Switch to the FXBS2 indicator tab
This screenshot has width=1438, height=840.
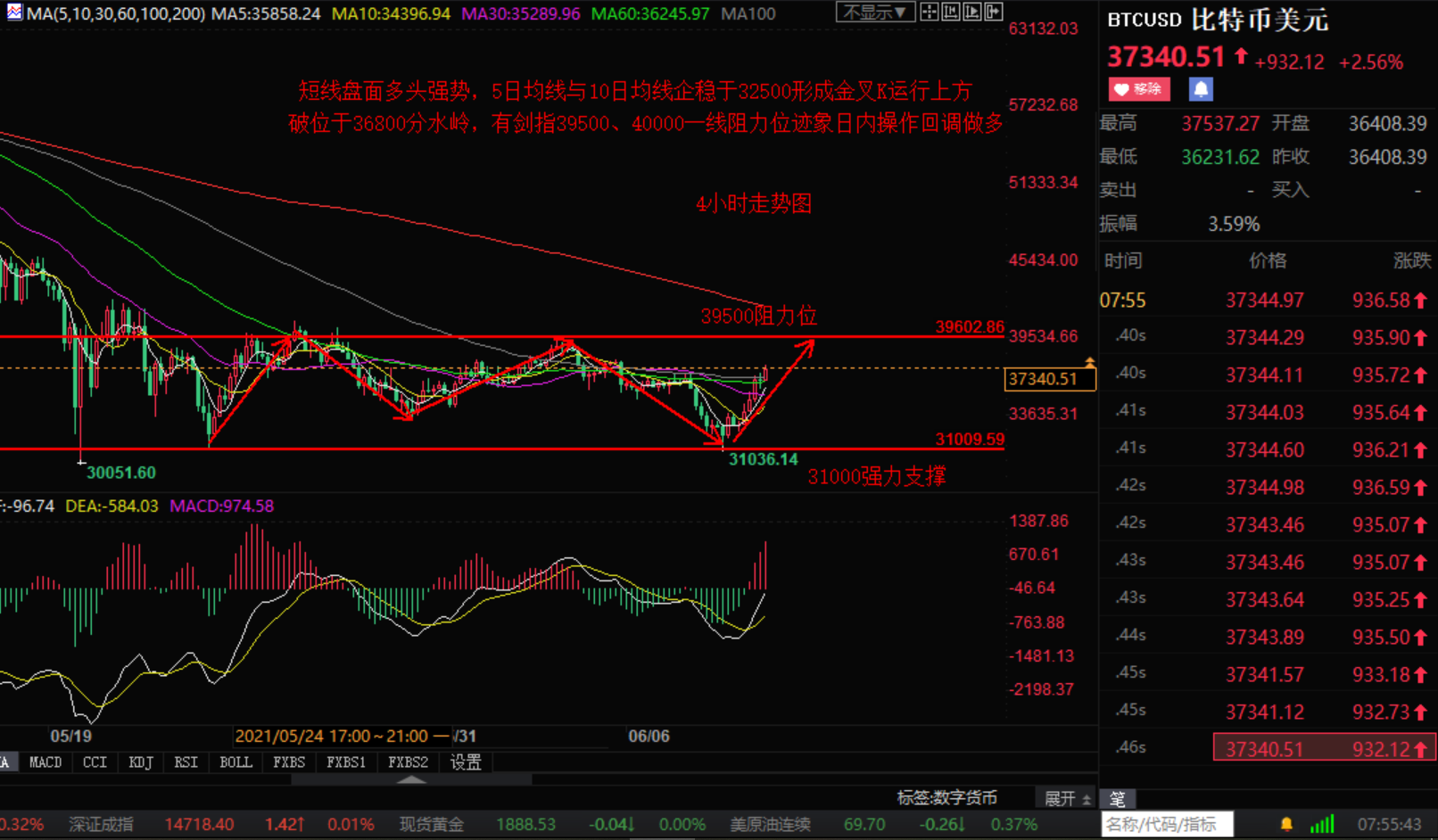click(x=408, y=762)
